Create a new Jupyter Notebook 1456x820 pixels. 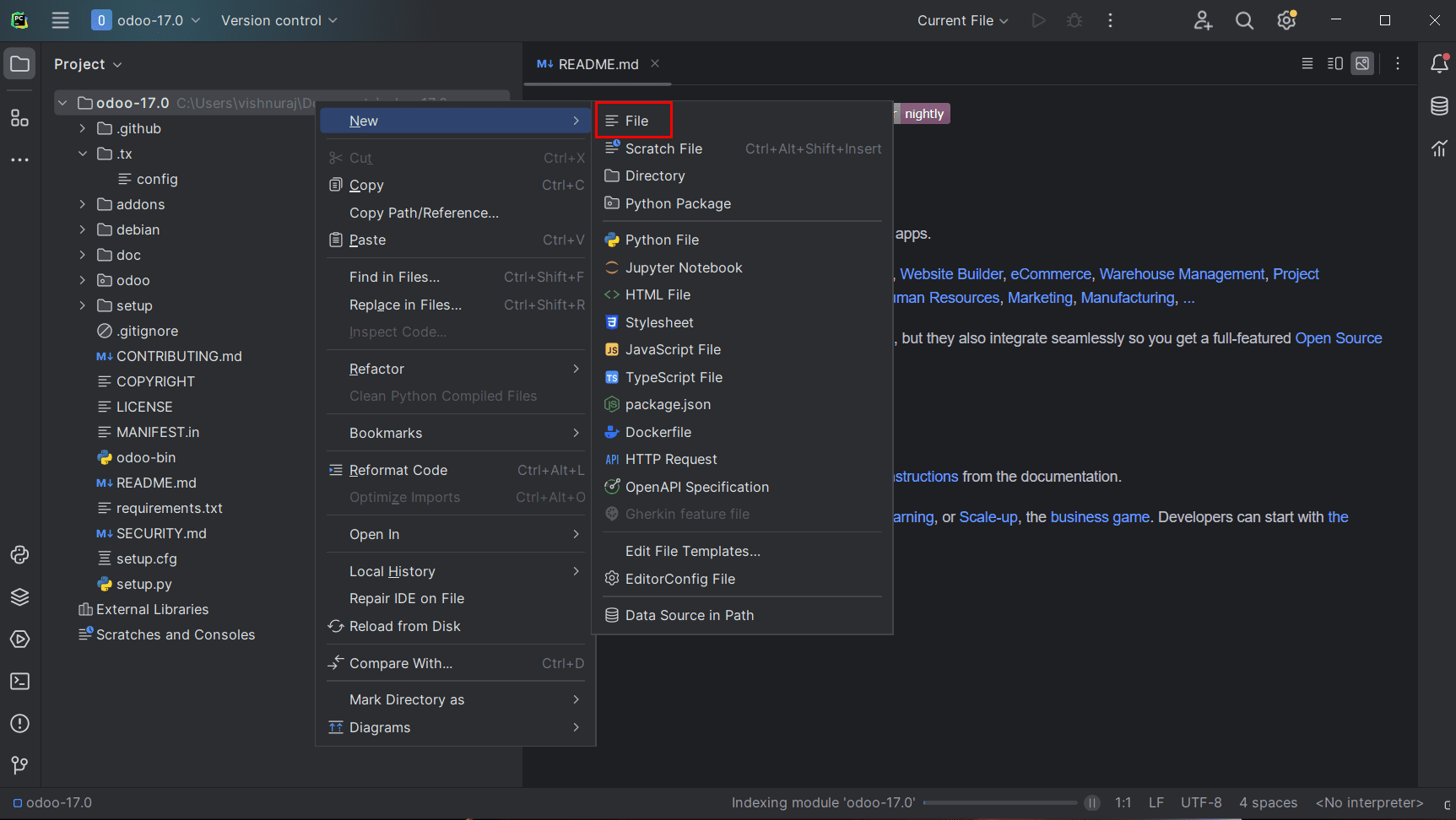(x=743, y=267)
